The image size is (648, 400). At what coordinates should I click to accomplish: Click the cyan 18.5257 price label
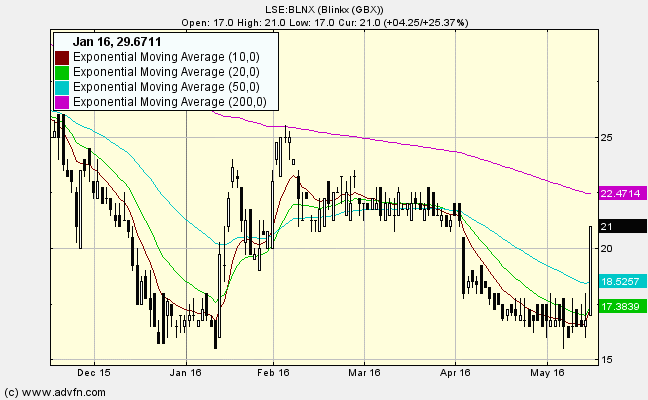tap(622, 282)
